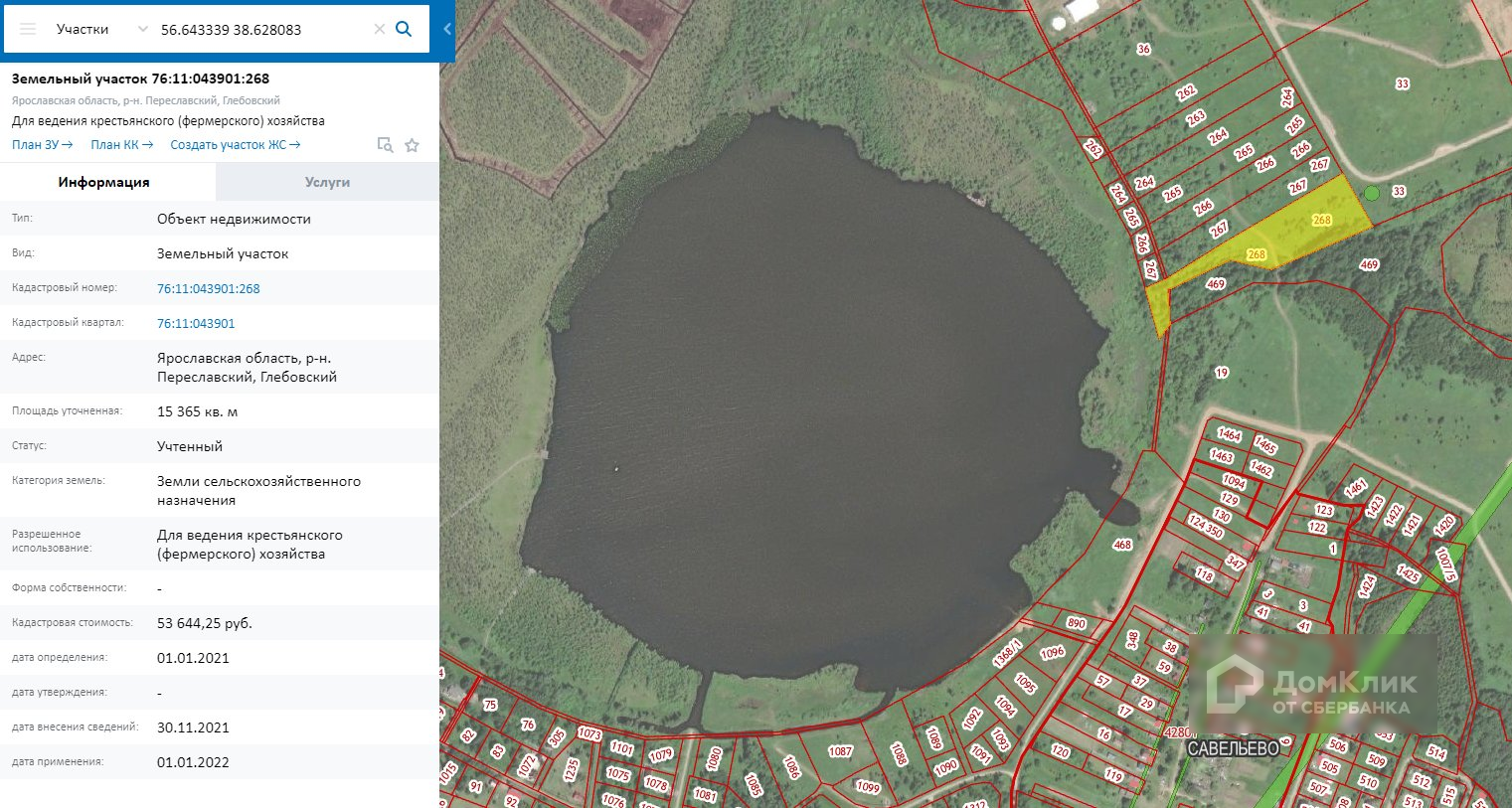
Task: Click parcel label 19 on the map
Action: pyautogui.click(x=1222, y=373)
